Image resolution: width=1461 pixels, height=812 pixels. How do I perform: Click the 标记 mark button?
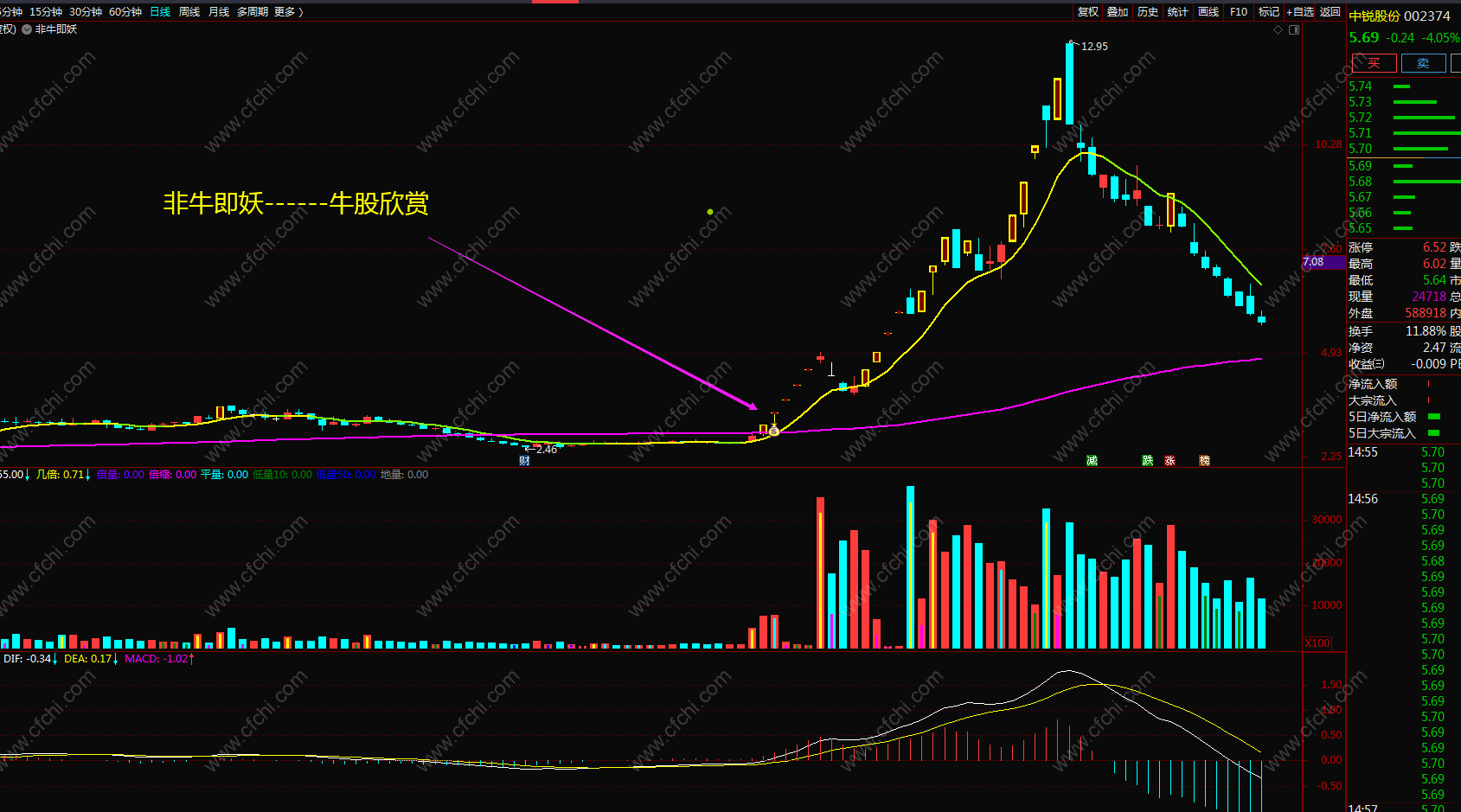point(1269,12)
